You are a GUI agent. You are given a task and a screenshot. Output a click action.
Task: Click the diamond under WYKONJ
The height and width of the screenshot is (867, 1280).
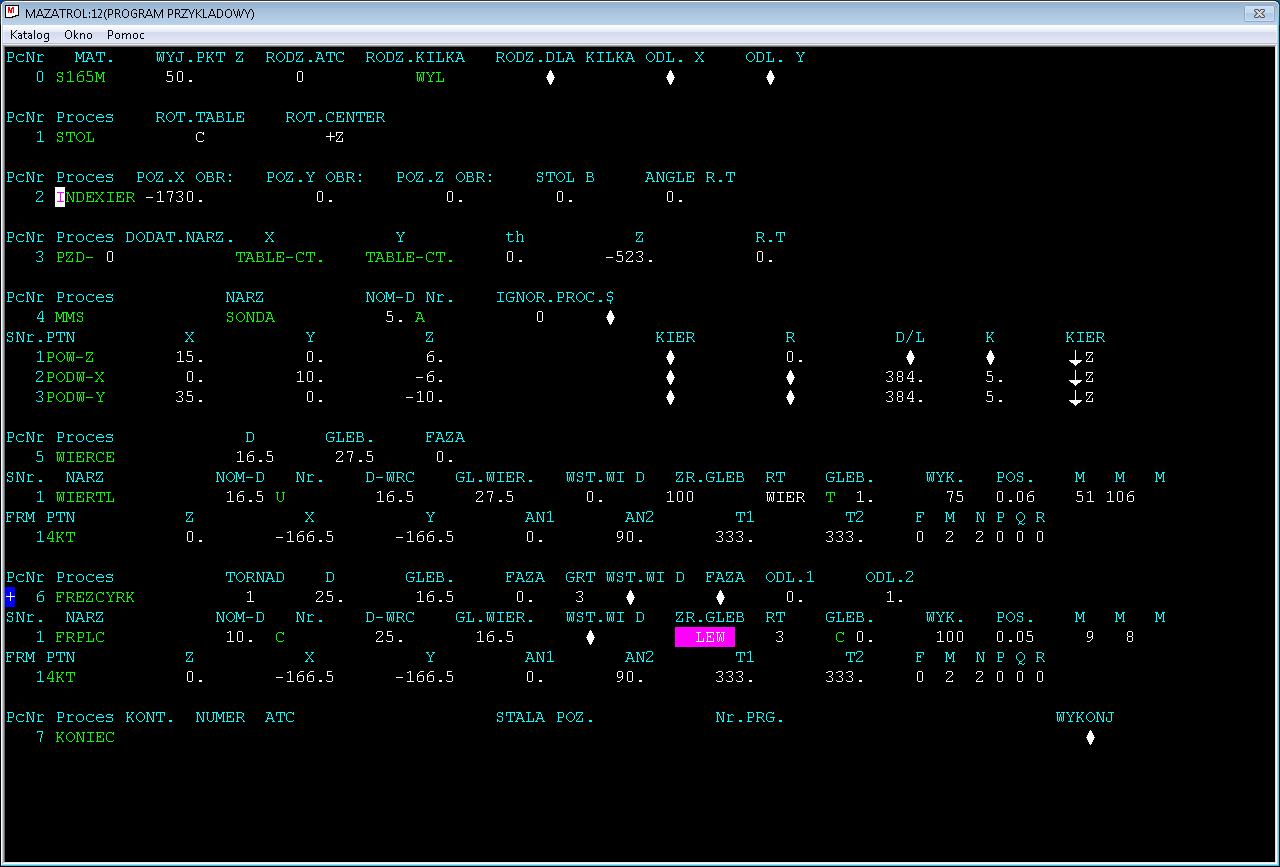click(1090, 737)
